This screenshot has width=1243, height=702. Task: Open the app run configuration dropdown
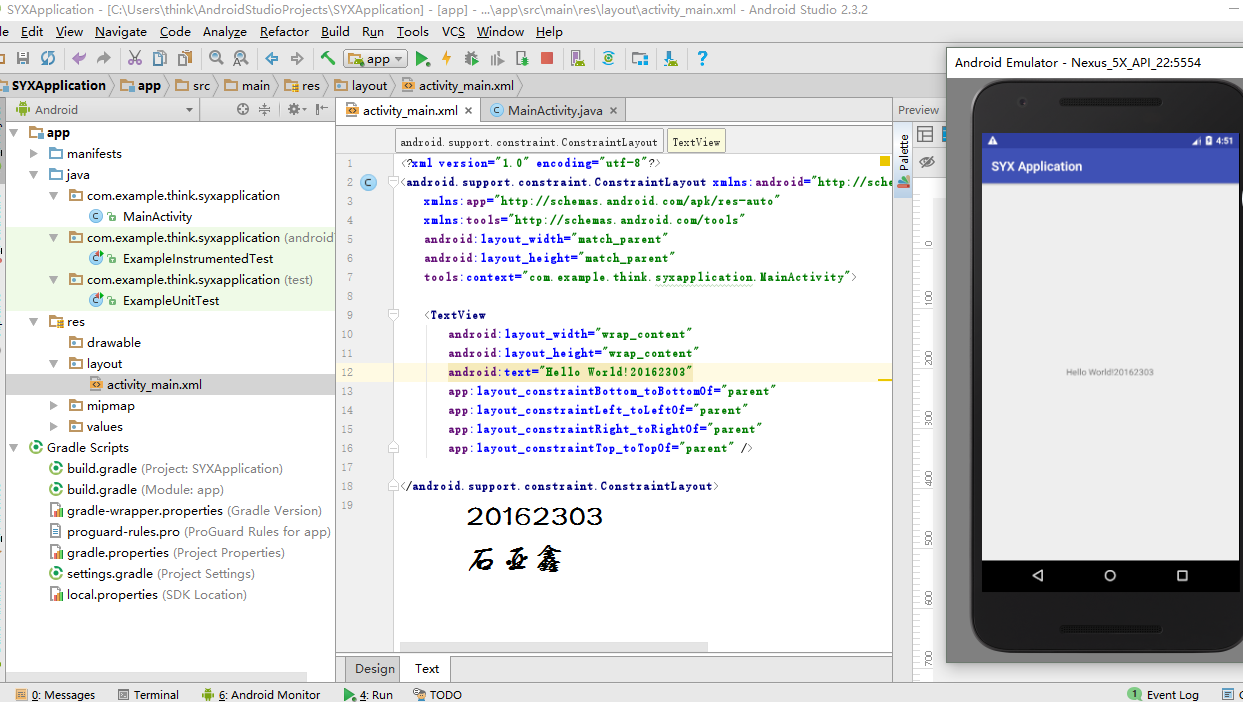(x=375, y=58)
